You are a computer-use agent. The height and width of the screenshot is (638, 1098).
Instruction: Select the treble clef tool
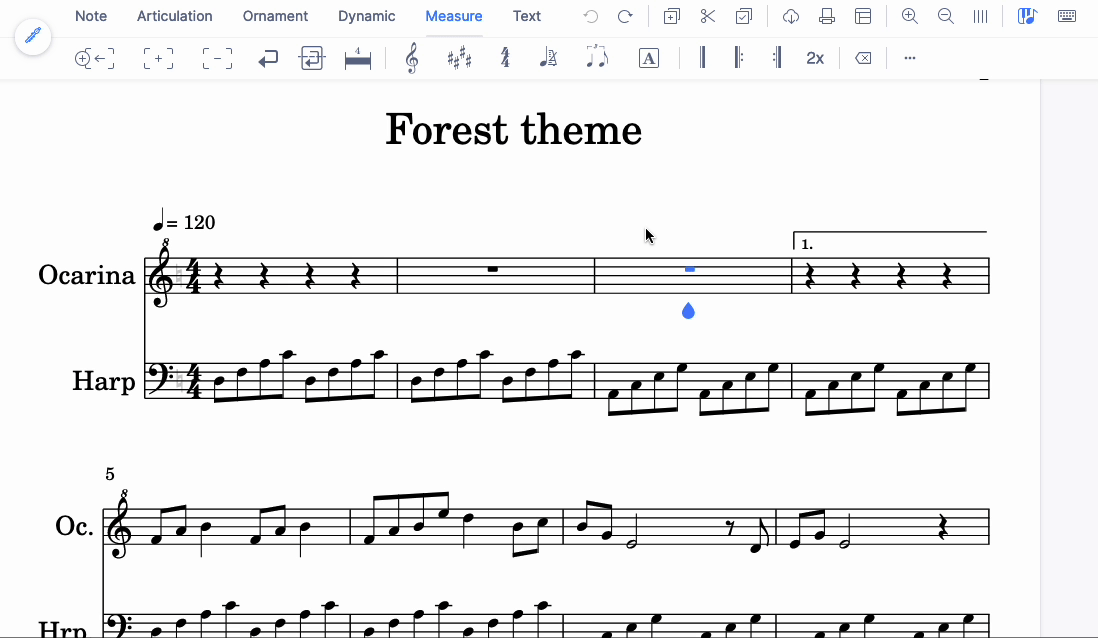(410, 57)
